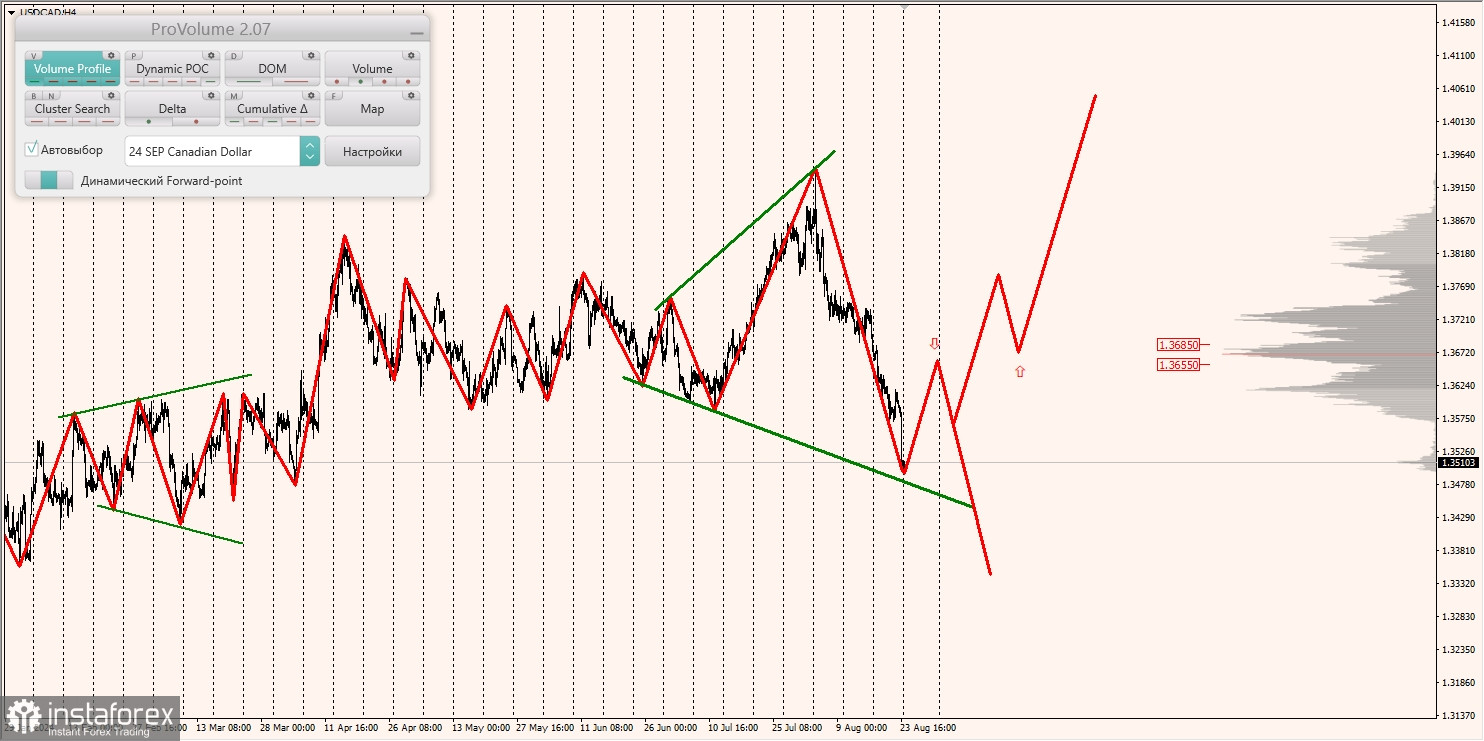Toggle Delta green dot segment
The image size is (1484, 741).
pos(149,122)
